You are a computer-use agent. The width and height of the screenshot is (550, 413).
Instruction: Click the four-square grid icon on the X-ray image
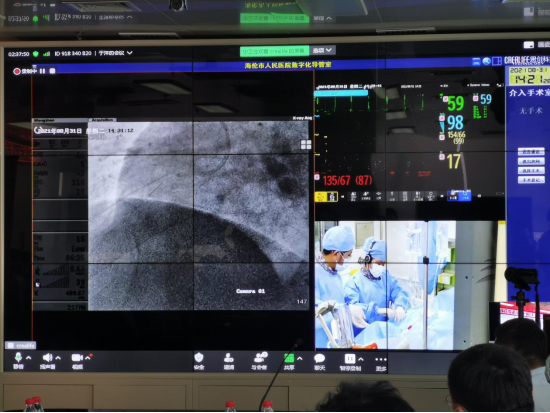click(x=306, y=145)
